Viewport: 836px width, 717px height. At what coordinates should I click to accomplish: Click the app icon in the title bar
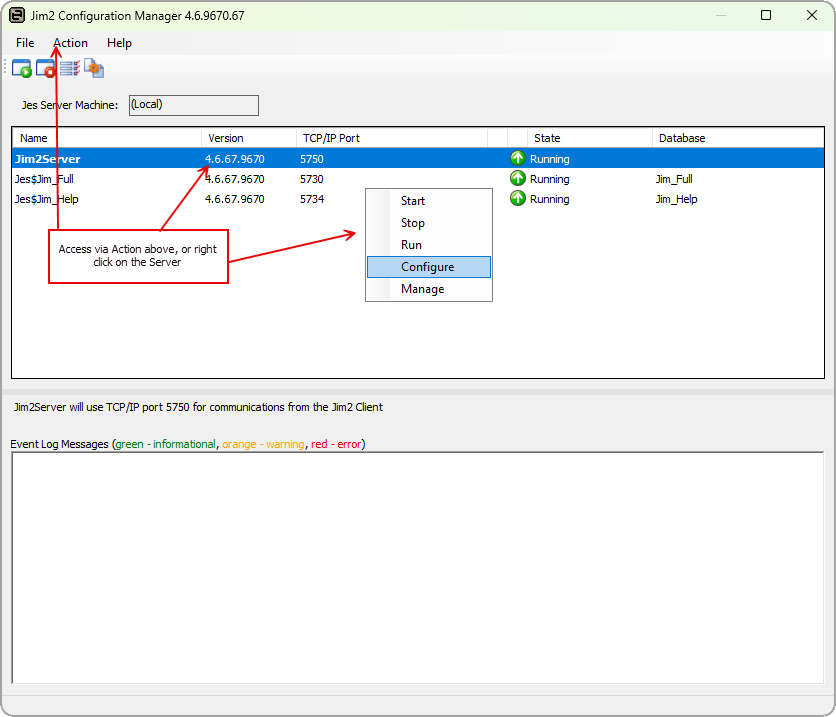coord(17,16)
